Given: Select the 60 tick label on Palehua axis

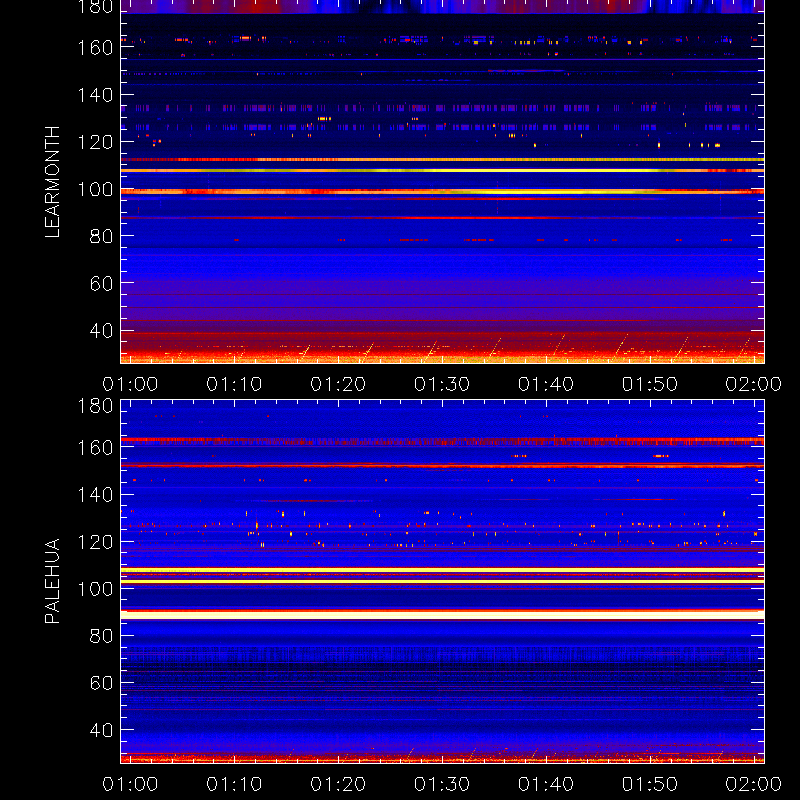Looking at the screenshot, I should pos(101,683).
